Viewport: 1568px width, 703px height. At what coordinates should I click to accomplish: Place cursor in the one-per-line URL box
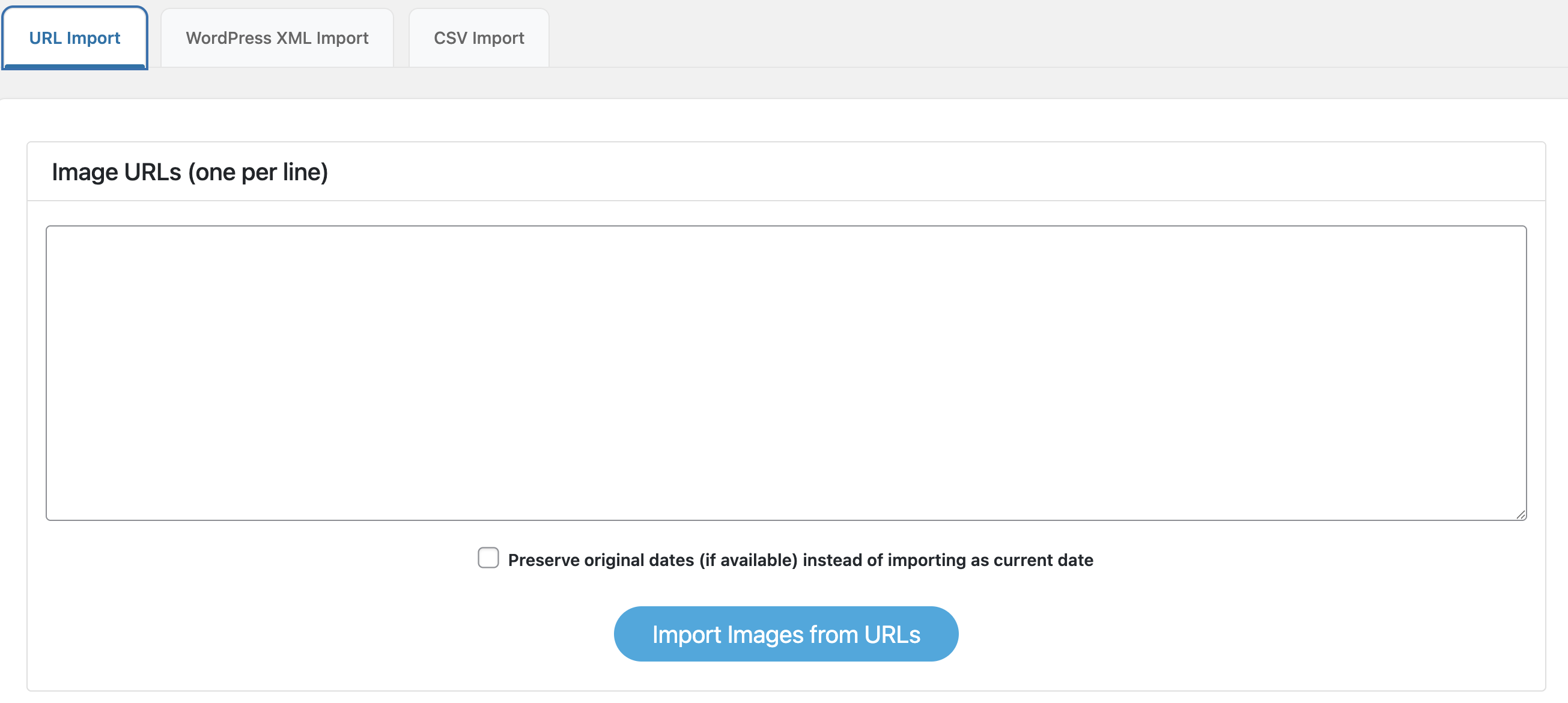point(785,373)
